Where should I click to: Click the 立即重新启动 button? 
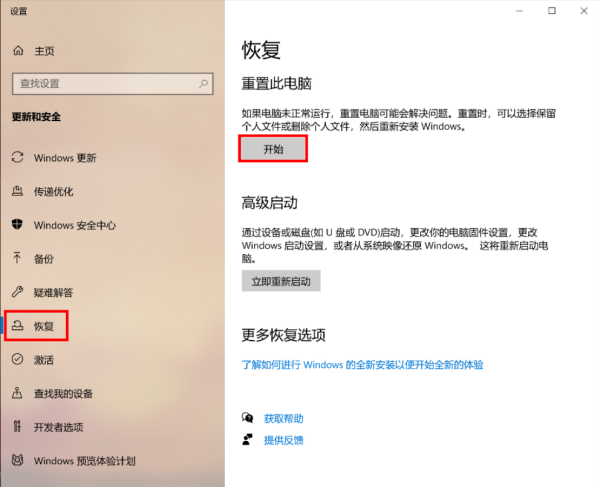pos(281,281)
